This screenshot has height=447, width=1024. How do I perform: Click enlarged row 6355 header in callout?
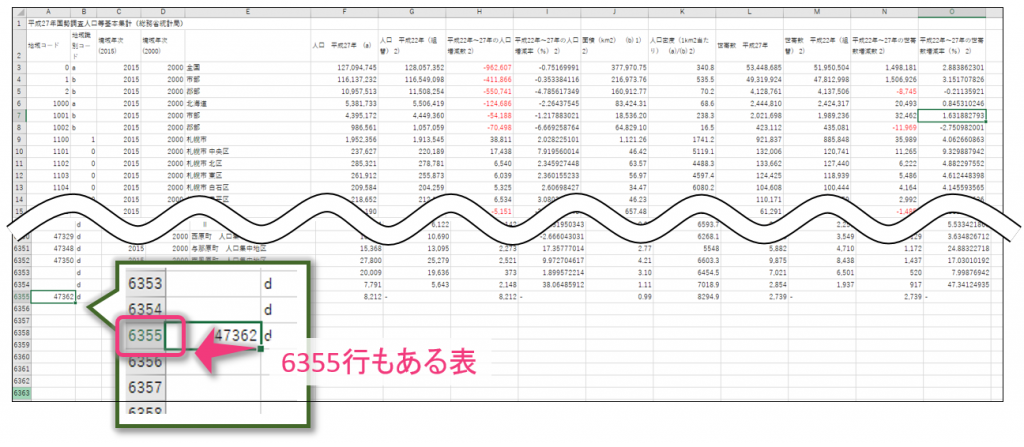(x=144, y=334)
